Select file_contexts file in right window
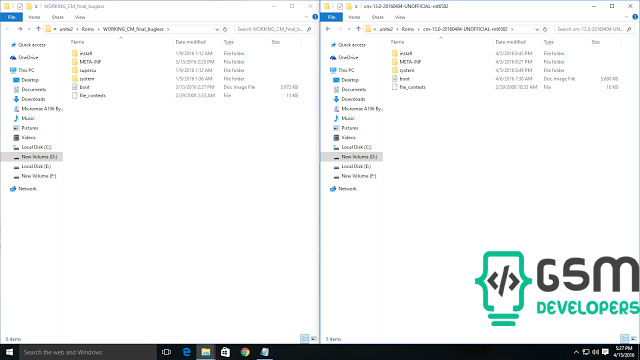 412,87
